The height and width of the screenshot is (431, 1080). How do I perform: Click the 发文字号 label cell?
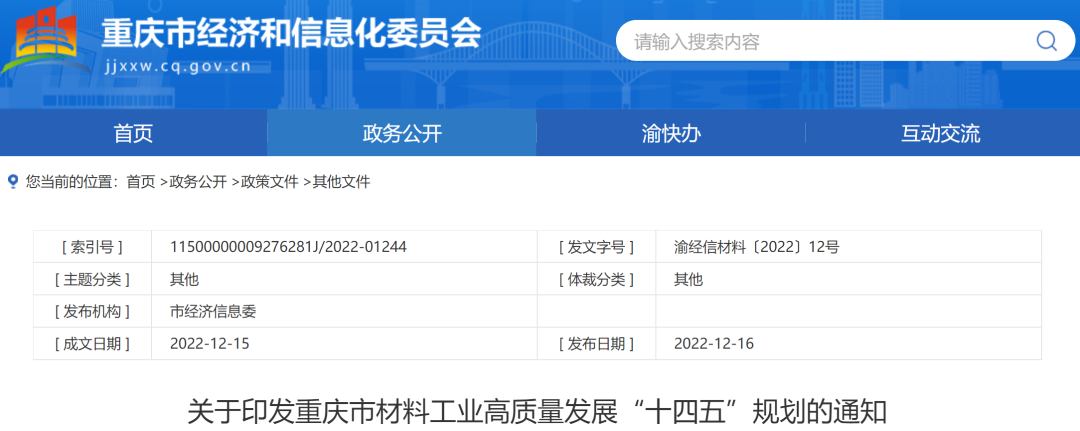click(596, 247)
